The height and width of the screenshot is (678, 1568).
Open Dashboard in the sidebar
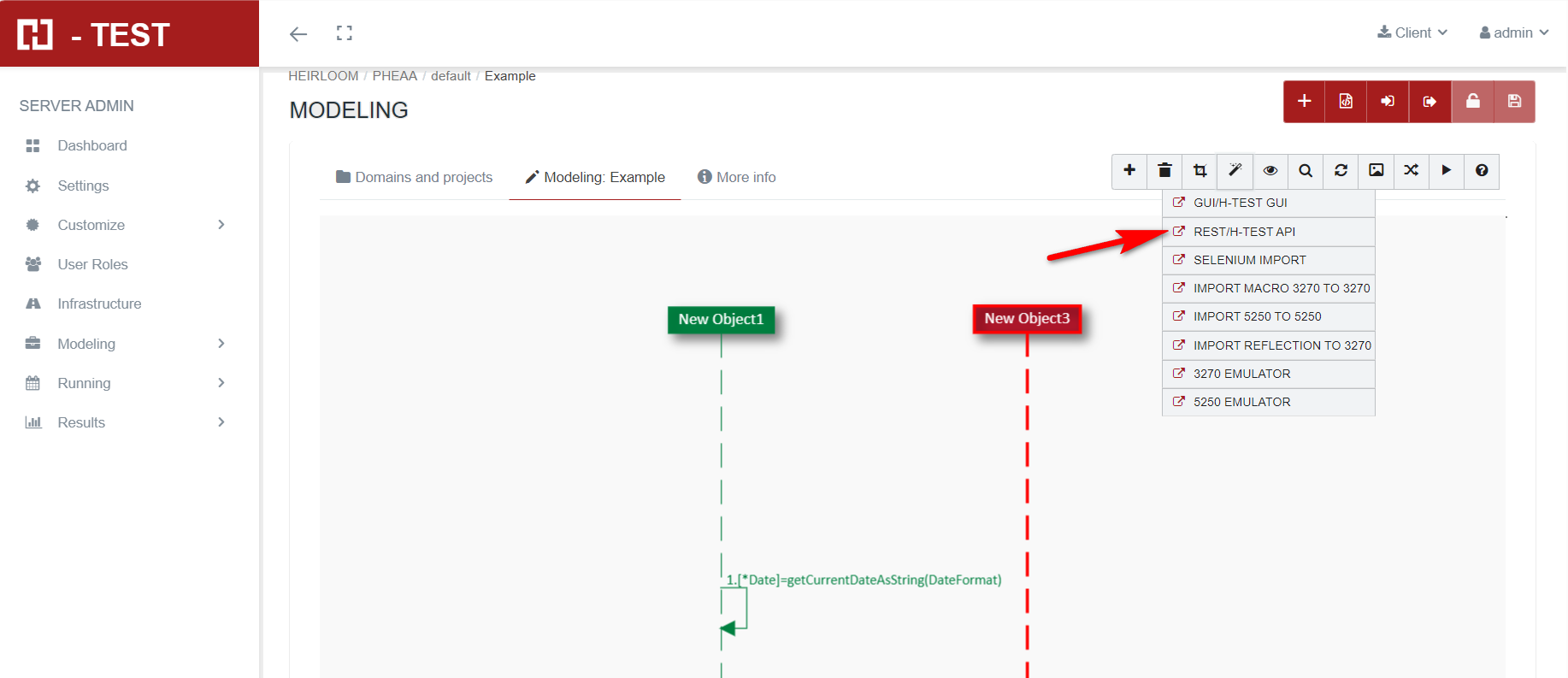point(92,145)
